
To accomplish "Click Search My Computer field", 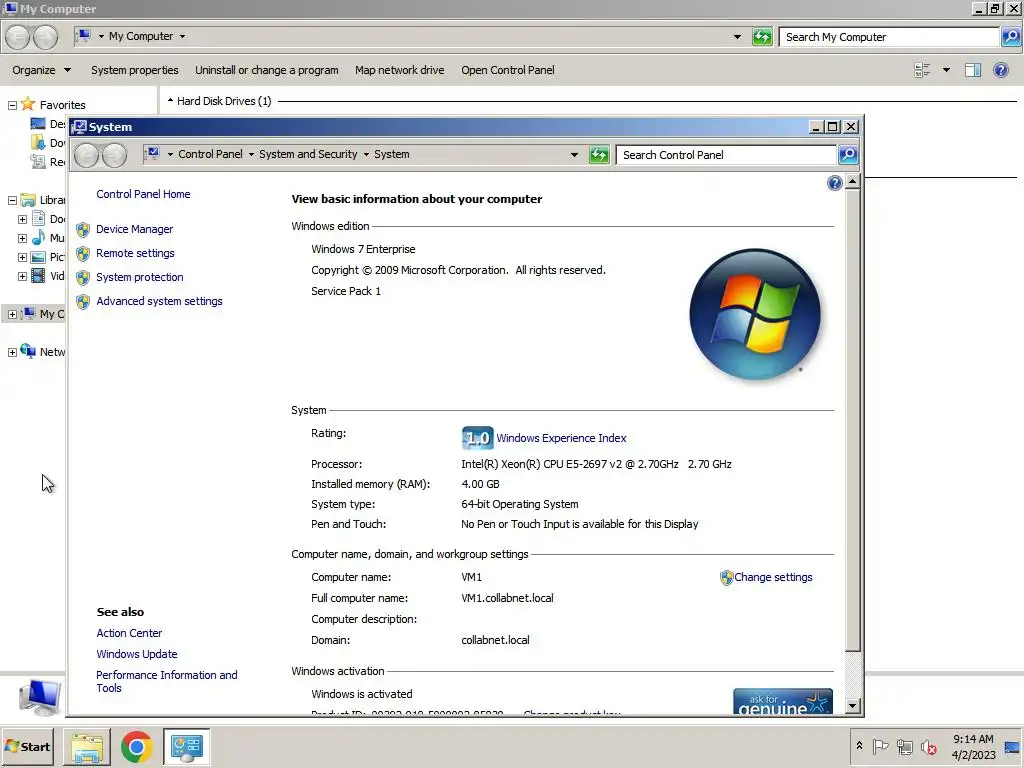I will click(x=889, y=37).
